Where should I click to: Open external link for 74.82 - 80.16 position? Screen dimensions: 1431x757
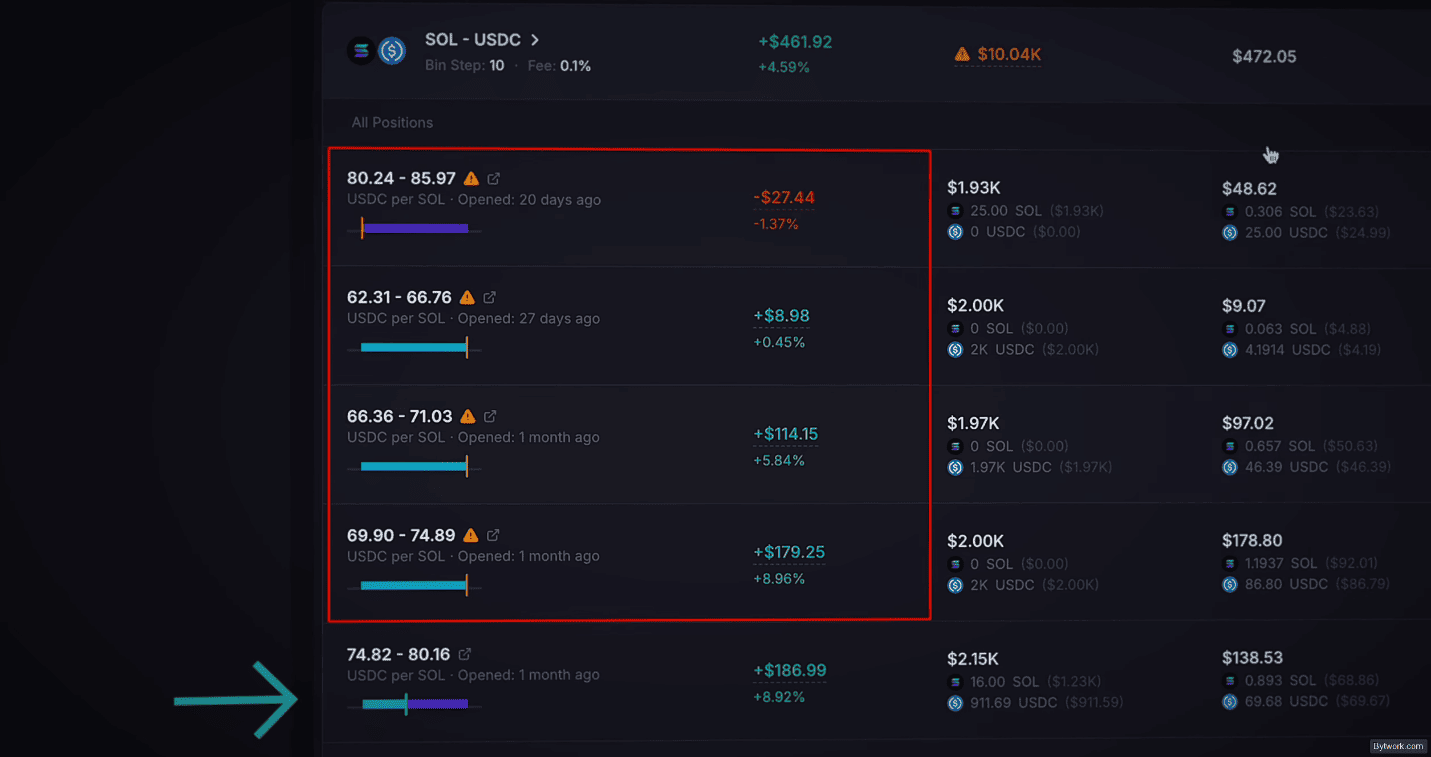(465, 654)
